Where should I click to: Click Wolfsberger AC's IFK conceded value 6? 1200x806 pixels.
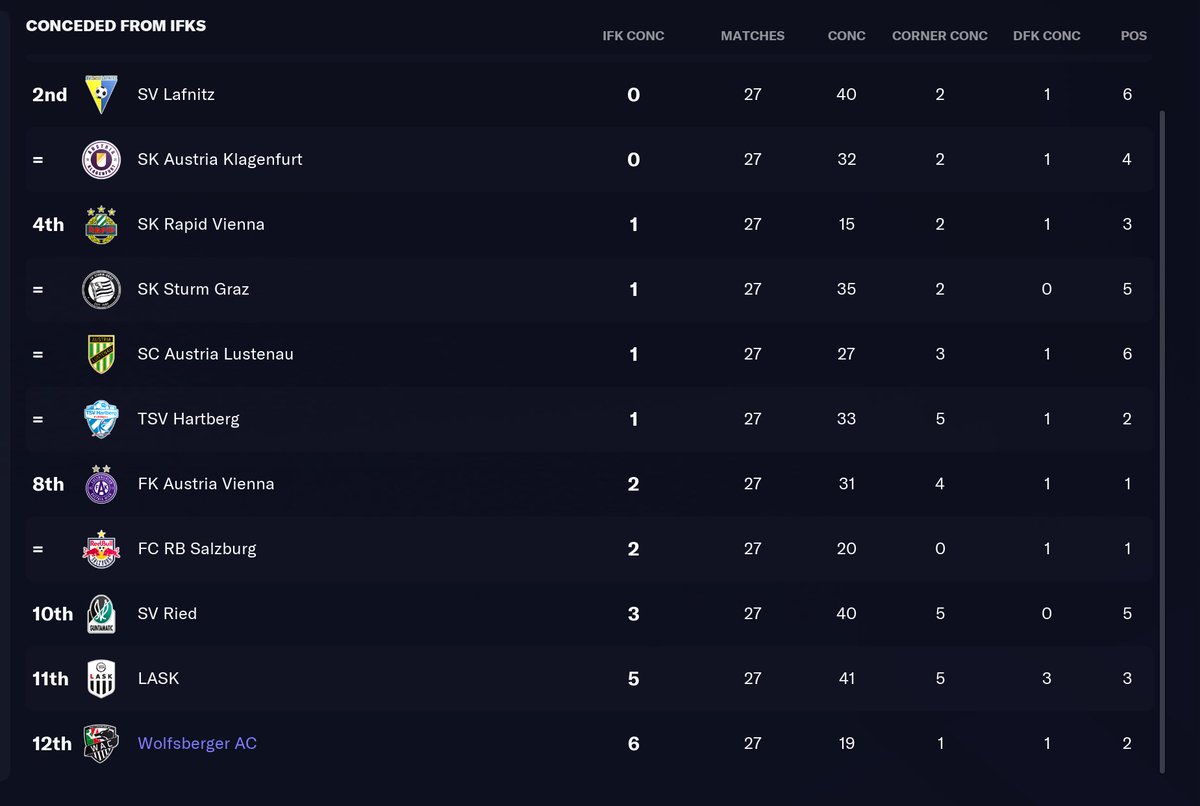click(x=633, y=744)
